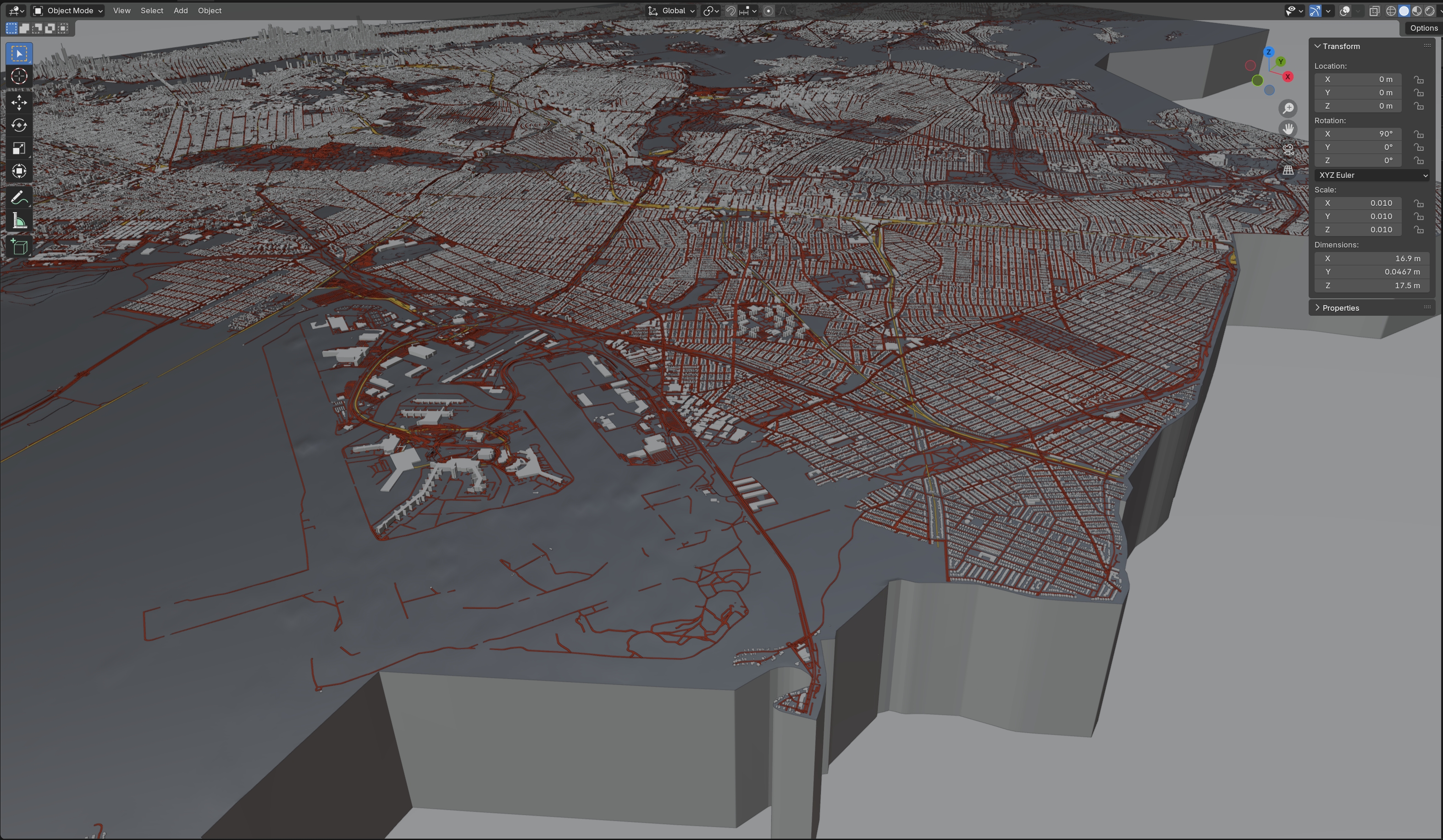This screenshot has width=1443, height=840.
Task: Select the Scale tool
Action: (19, 148)
